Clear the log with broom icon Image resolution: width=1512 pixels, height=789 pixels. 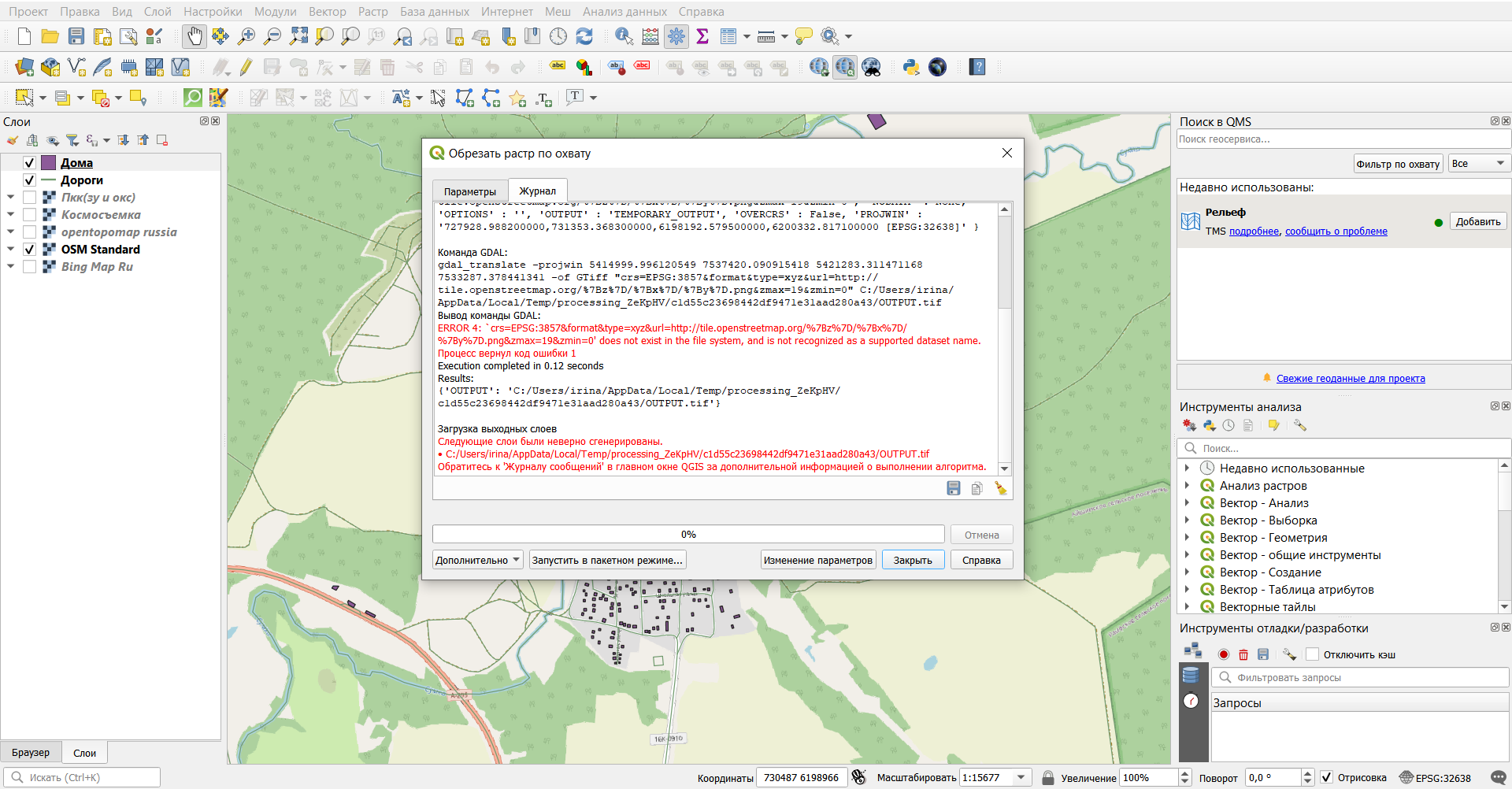[x=1000, y=488]
